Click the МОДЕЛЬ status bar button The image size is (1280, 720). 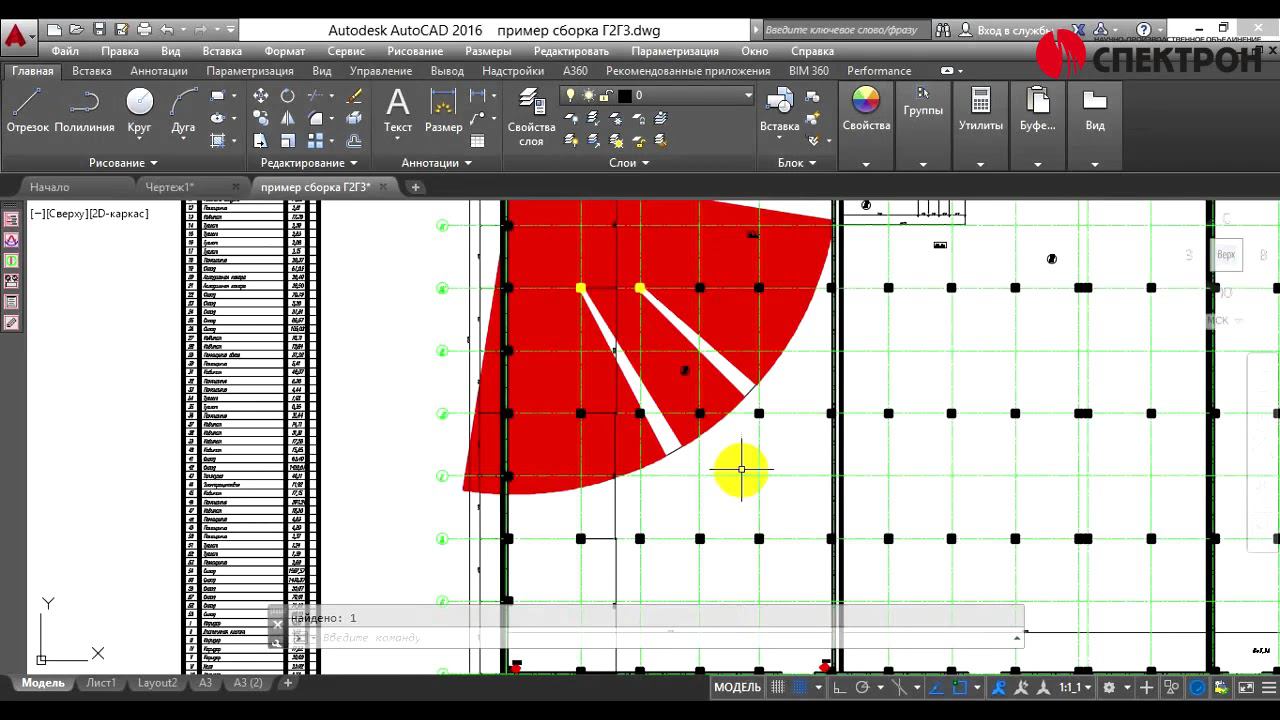[737, 687]
